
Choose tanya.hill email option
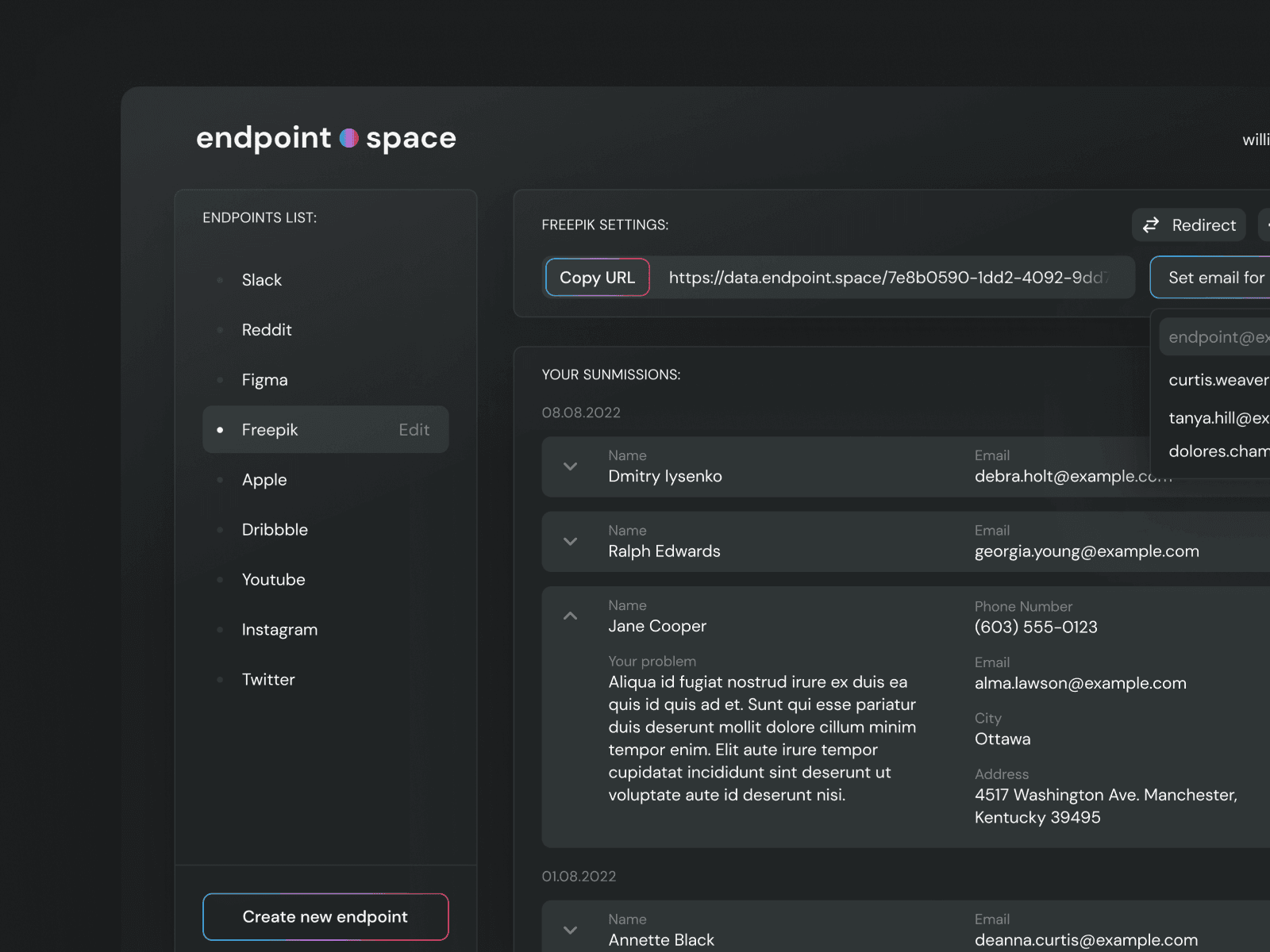[x=1218, y=418]
